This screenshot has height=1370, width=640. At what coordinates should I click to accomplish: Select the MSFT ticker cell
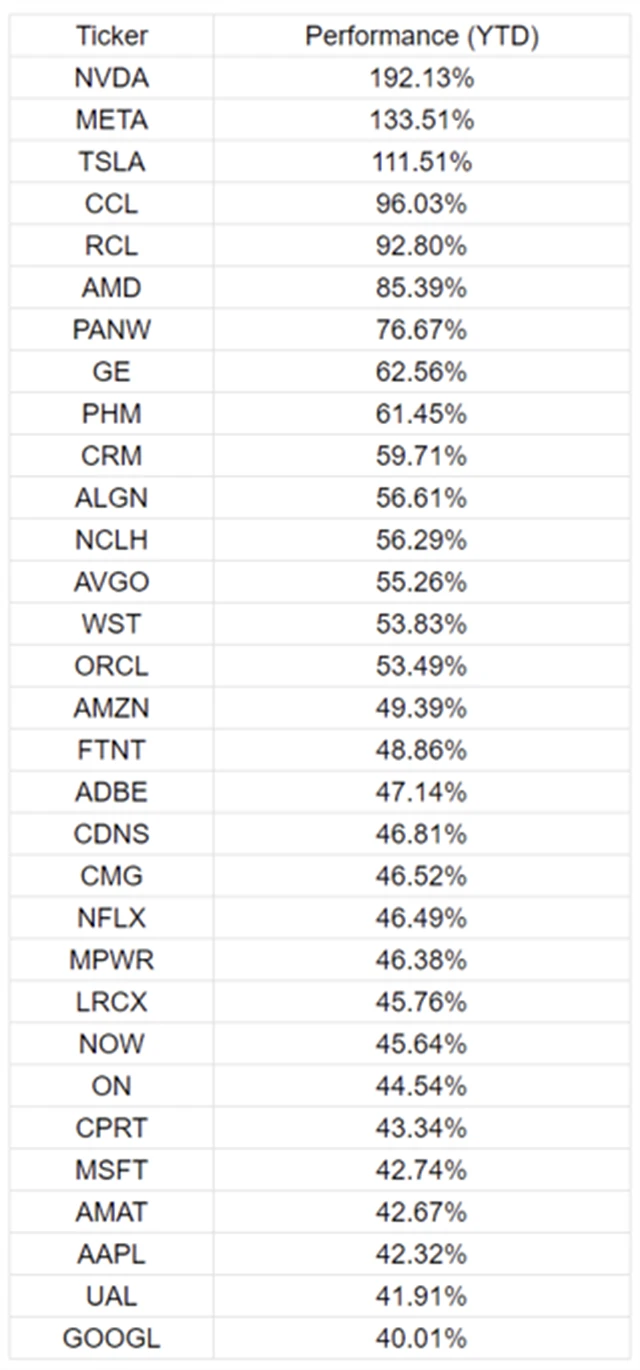click(111, 1170)
